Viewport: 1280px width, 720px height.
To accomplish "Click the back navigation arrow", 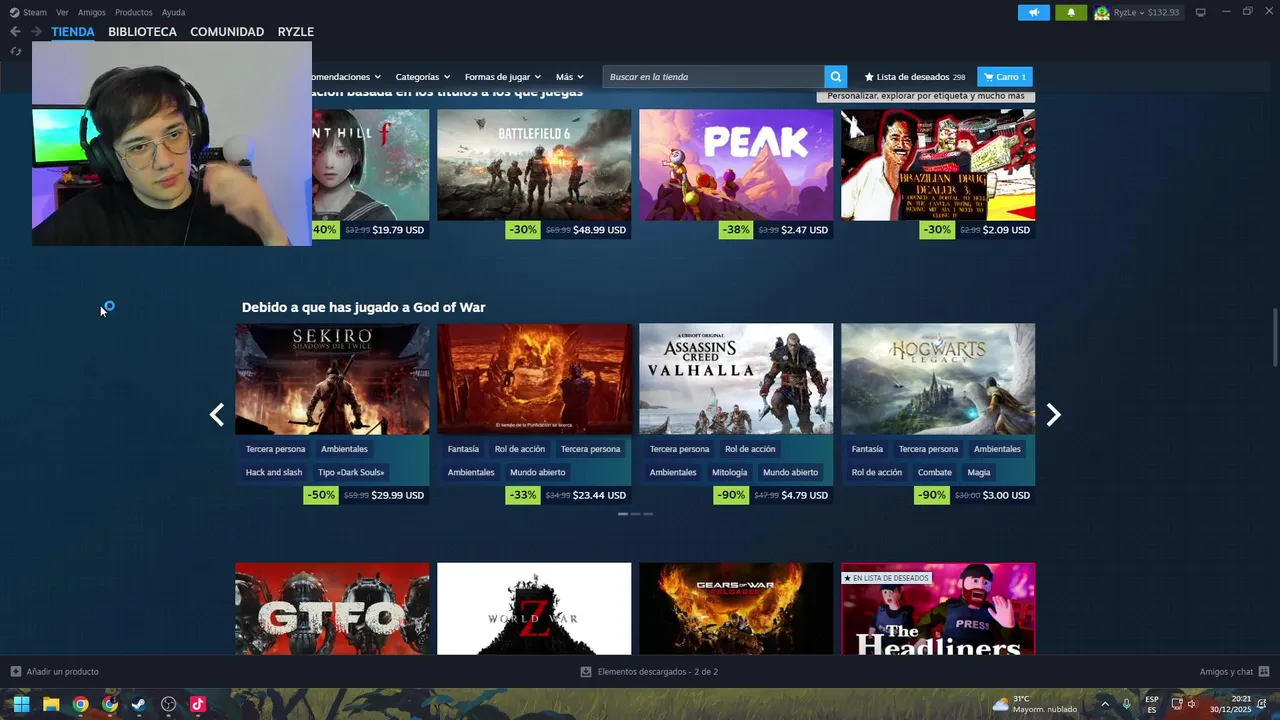I will pyautogui.click(x=15, y=32).
